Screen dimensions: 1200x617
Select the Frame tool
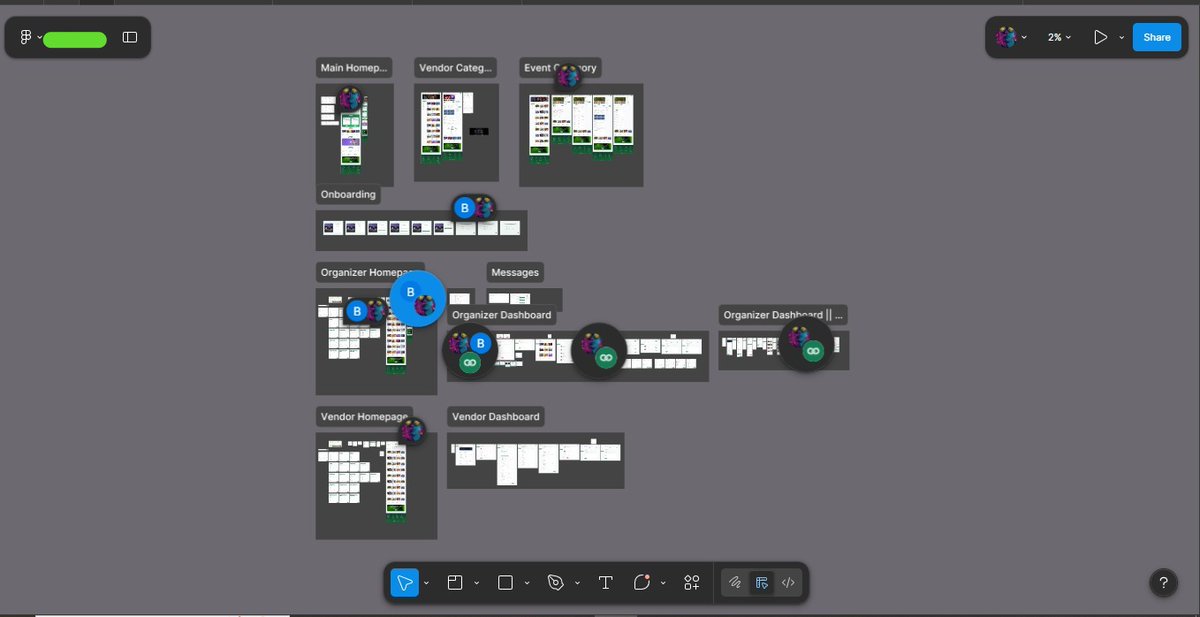455,582
